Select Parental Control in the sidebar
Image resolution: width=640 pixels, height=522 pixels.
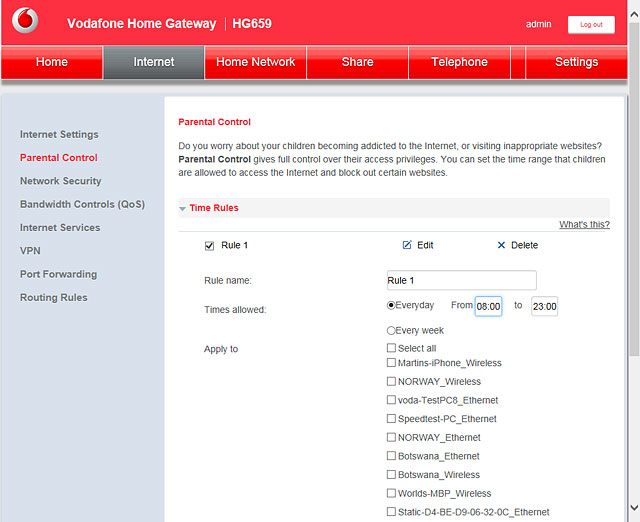pos(59,158)
